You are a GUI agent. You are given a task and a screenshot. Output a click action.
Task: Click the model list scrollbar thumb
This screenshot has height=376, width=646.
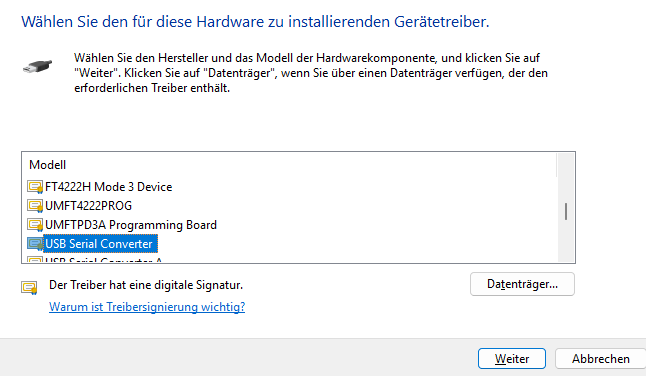[566, 211]
